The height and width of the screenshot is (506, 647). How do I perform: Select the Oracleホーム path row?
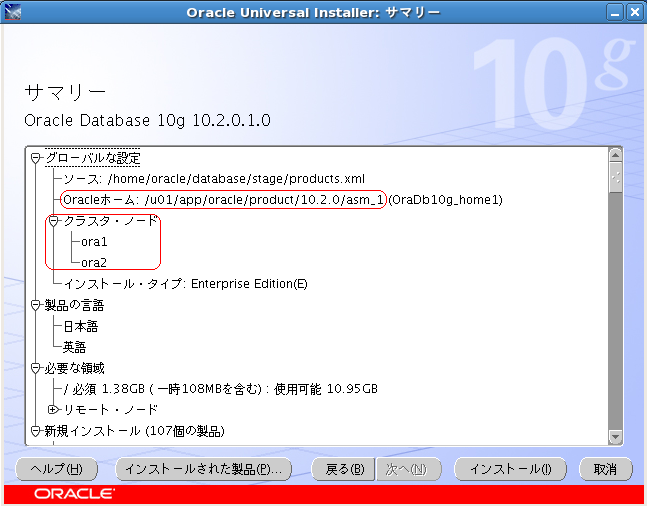(283, 200)
